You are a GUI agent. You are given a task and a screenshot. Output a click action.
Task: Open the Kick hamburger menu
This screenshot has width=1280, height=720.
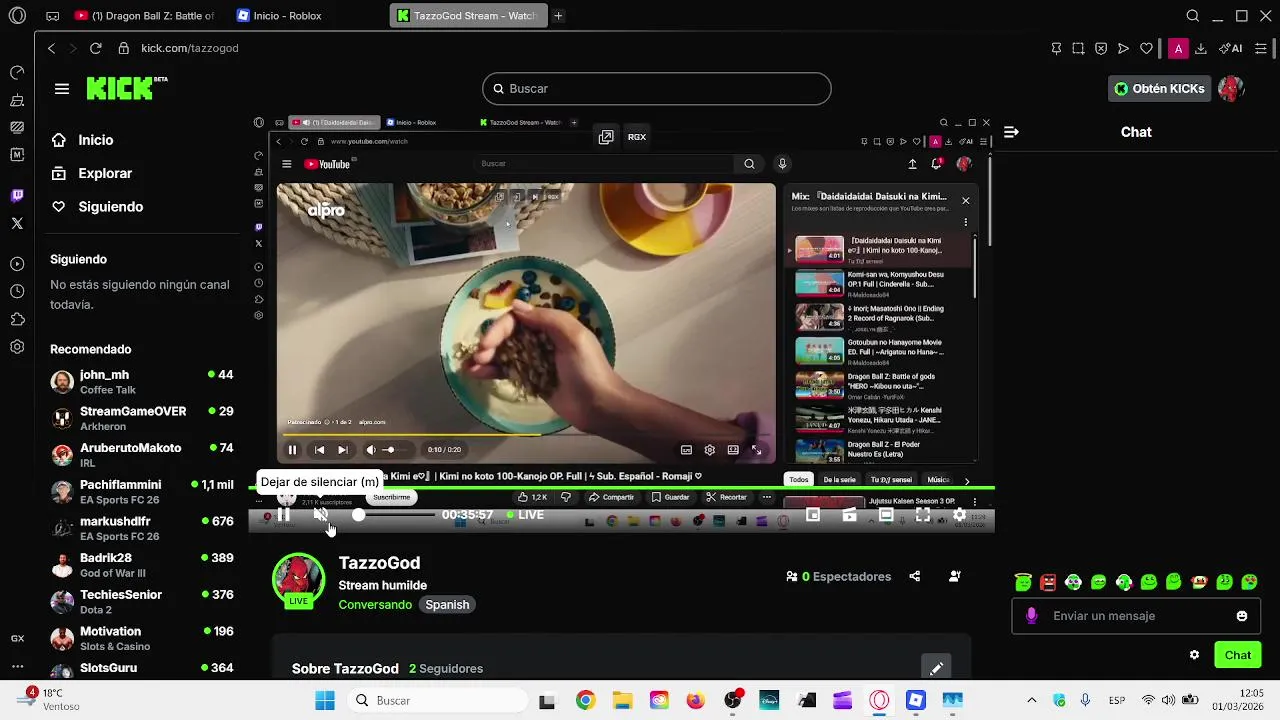pyautogui.click(x=62, y=89)
